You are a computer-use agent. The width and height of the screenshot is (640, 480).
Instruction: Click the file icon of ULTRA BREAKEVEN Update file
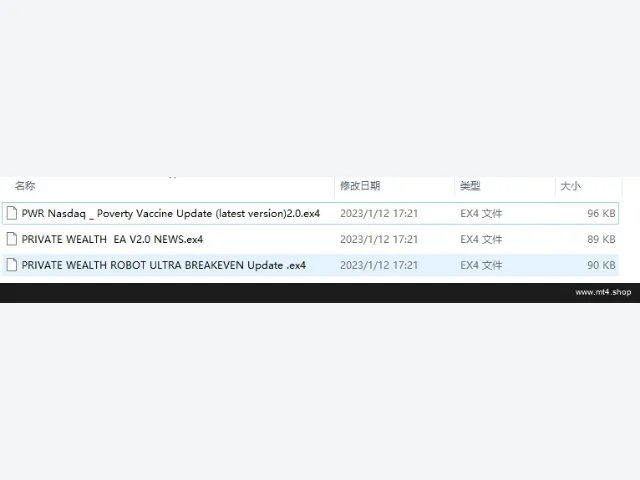pos(12,265)
